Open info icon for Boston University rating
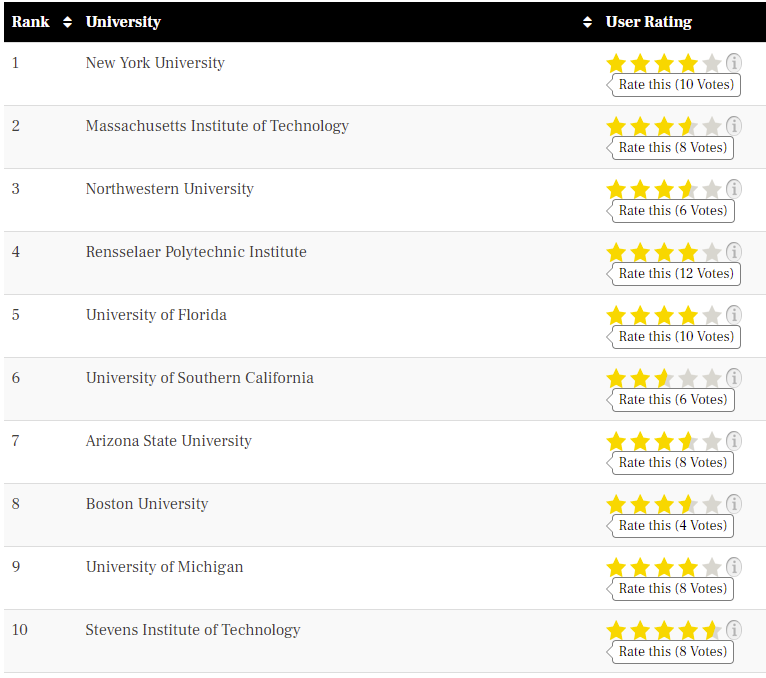The width and height of the screenshot is (766, 678). [x=734, y=504]
